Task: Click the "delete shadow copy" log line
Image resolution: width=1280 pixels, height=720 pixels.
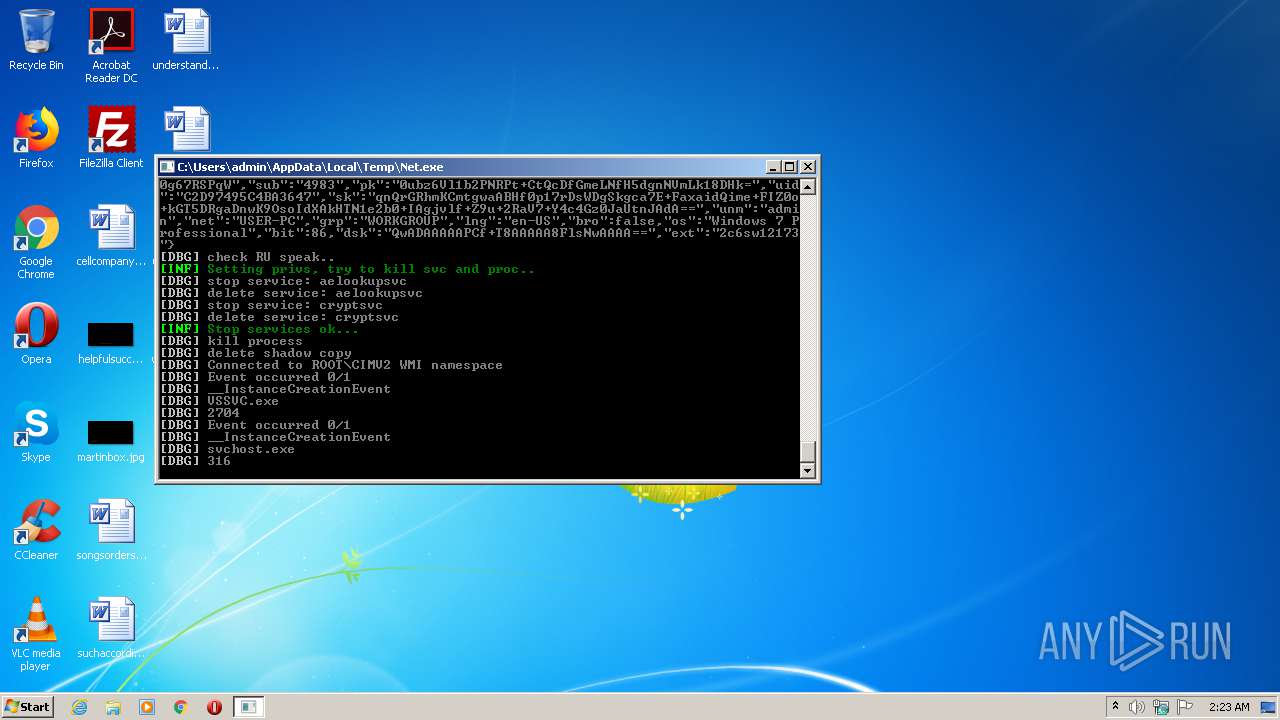Action: coord(279,353)
